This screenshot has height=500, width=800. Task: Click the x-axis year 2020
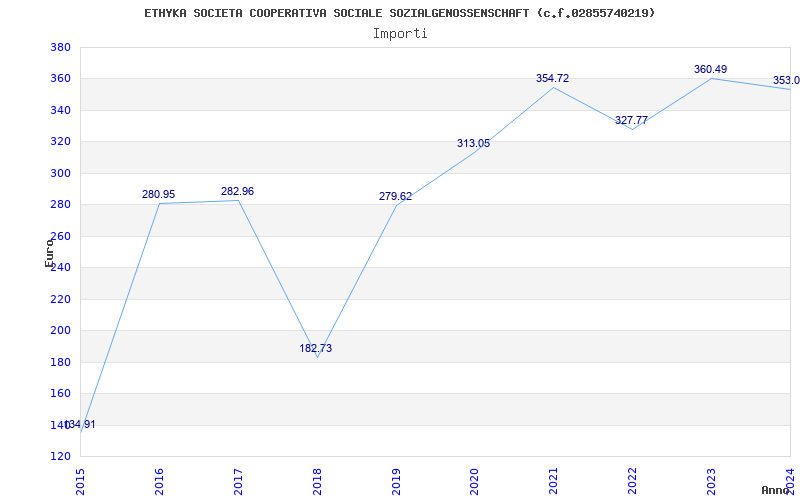click(x=474, y=481)
